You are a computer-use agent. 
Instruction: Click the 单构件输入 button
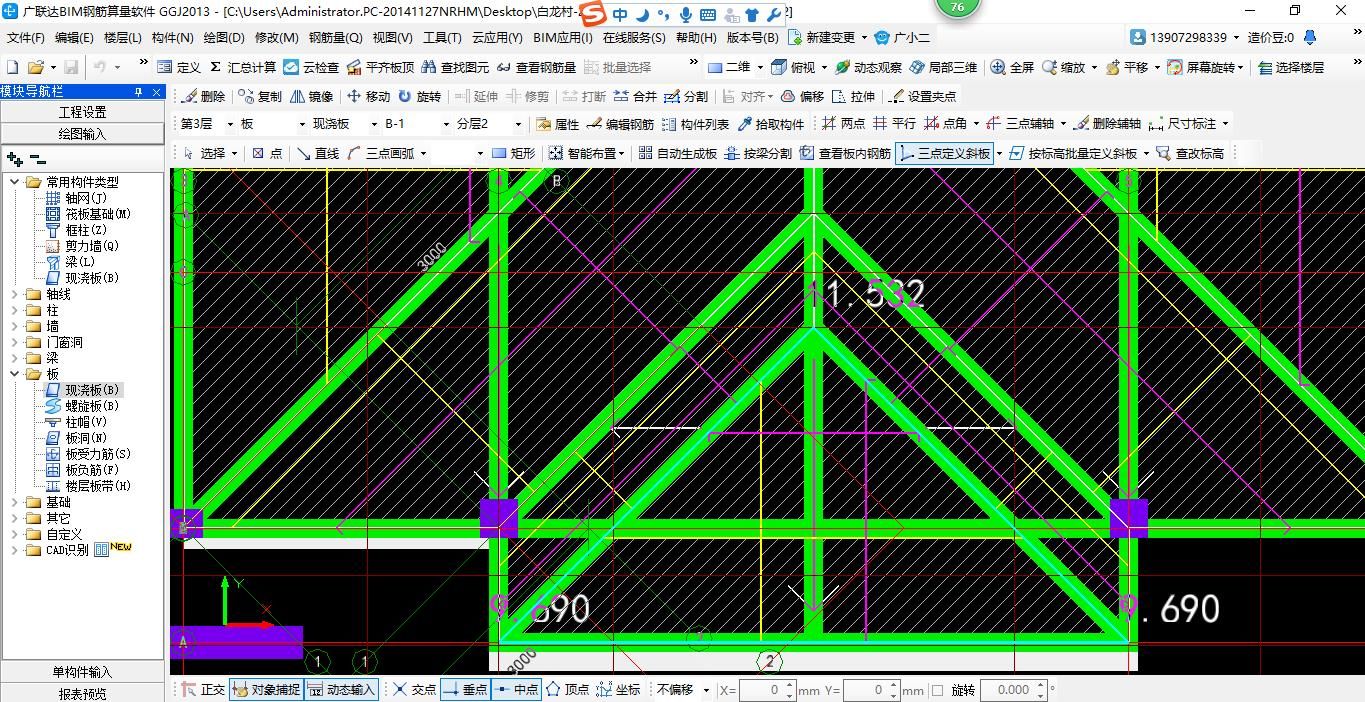[x=82, y=671]
